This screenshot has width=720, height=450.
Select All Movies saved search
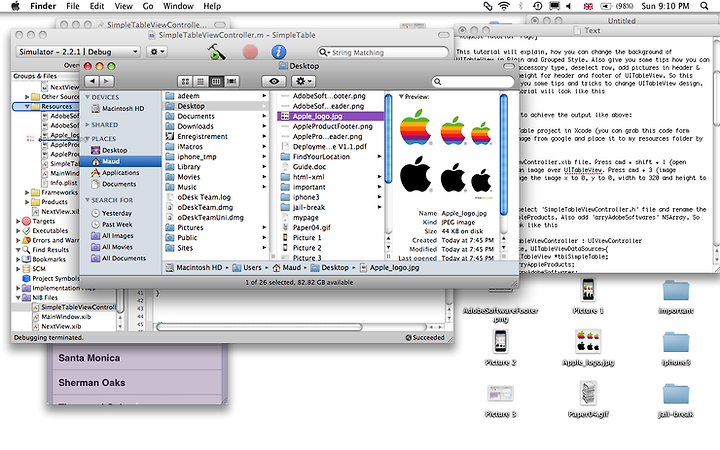(x=112, y=247)
